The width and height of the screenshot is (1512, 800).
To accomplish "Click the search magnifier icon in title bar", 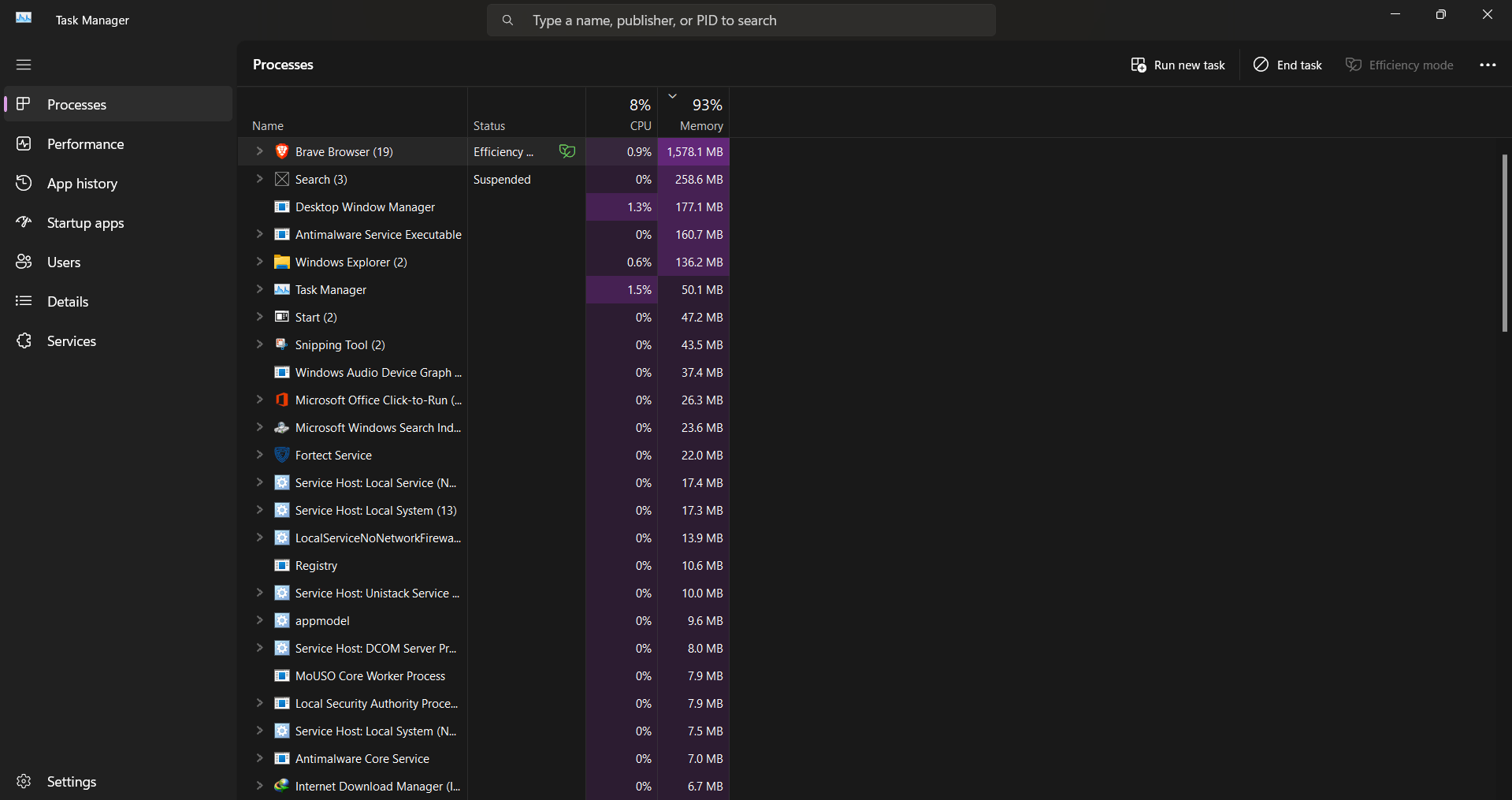I will tap(507, 20).
